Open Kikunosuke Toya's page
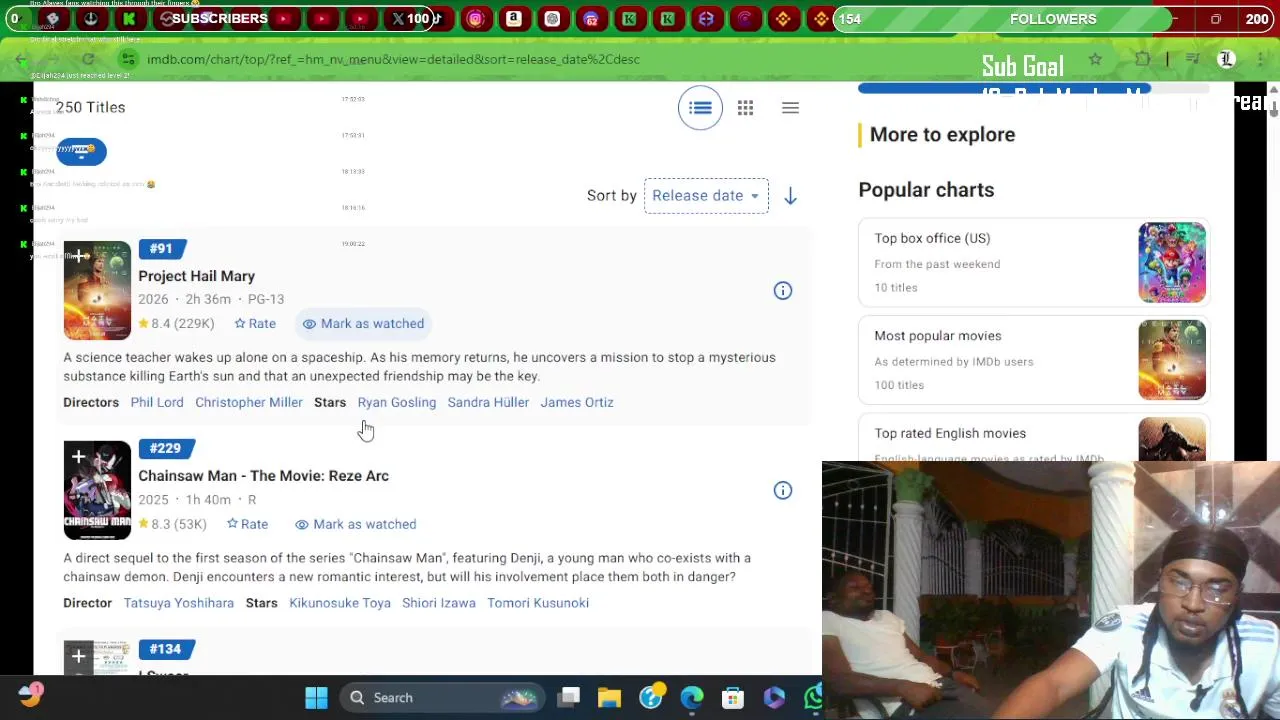The image size is (1280, 720). pos(340,603)
